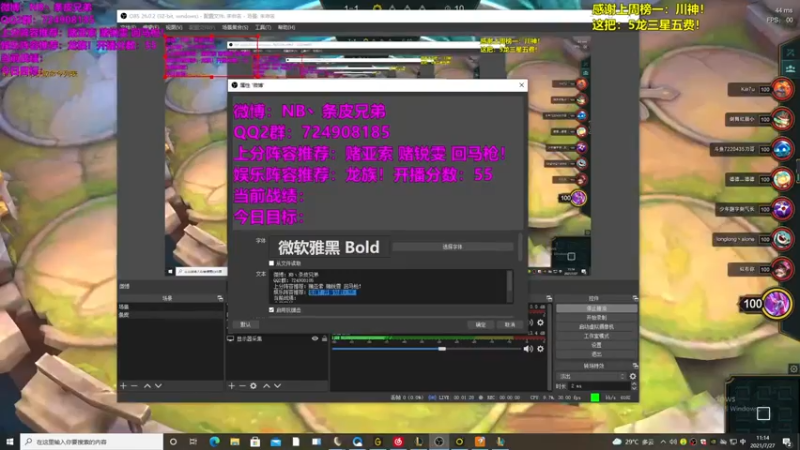Toggle 启用抗锯齿 checkbox
Viewport: 800px width, 450px height.
coord(271,310)
